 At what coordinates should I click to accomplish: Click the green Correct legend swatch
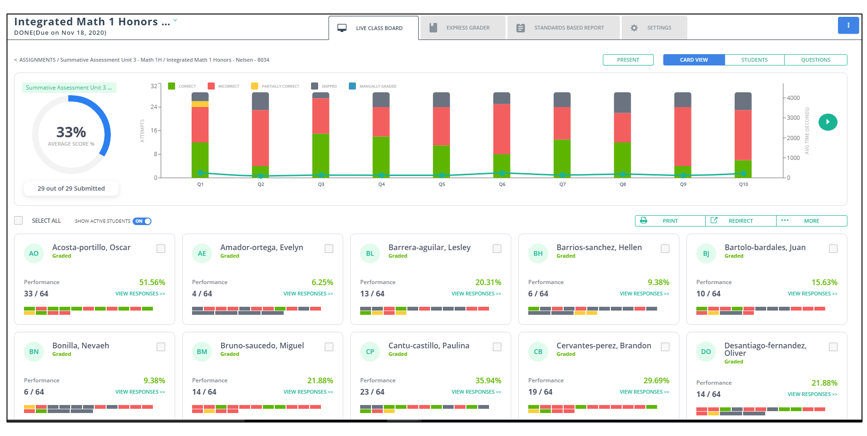pos(171,86)
